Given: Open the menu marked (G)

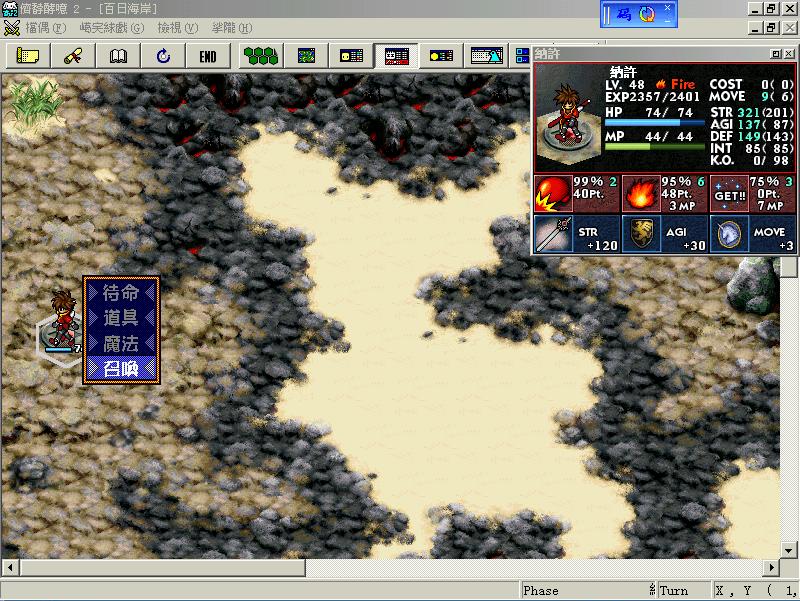Looking at the screenshot, I should [112, 28].
